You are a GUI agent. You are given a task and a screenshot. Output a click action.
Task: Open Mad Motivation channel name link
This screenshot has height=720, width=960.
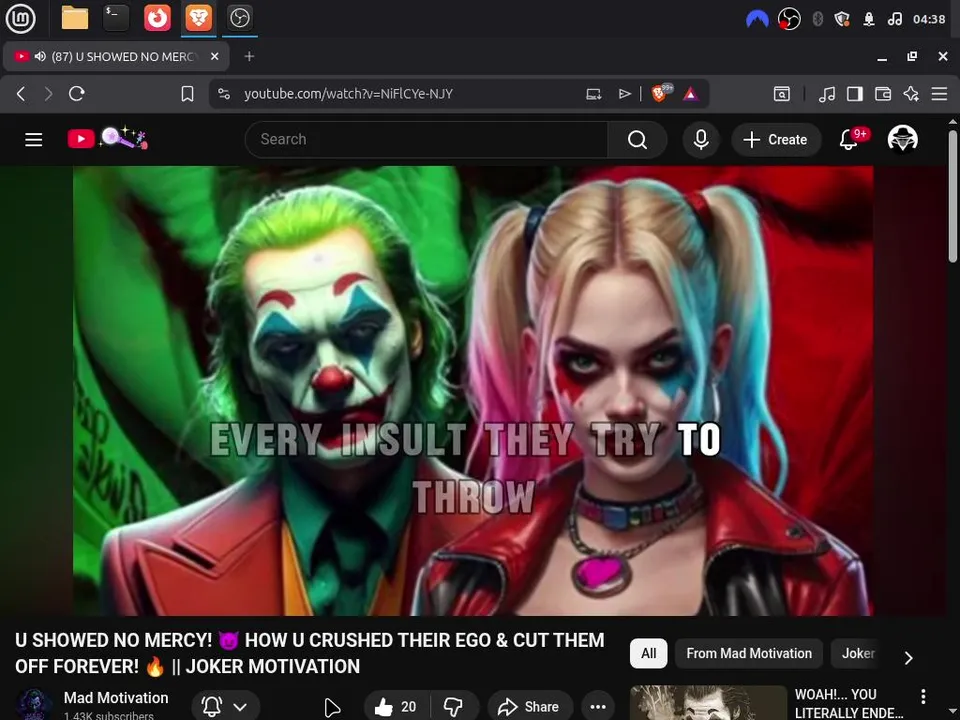pos(116,698)
